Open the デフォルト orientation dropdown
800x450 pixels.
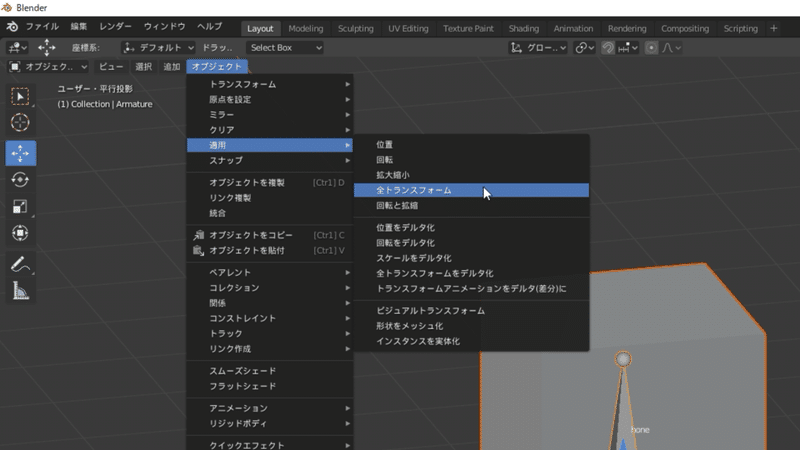coord(158,48)
